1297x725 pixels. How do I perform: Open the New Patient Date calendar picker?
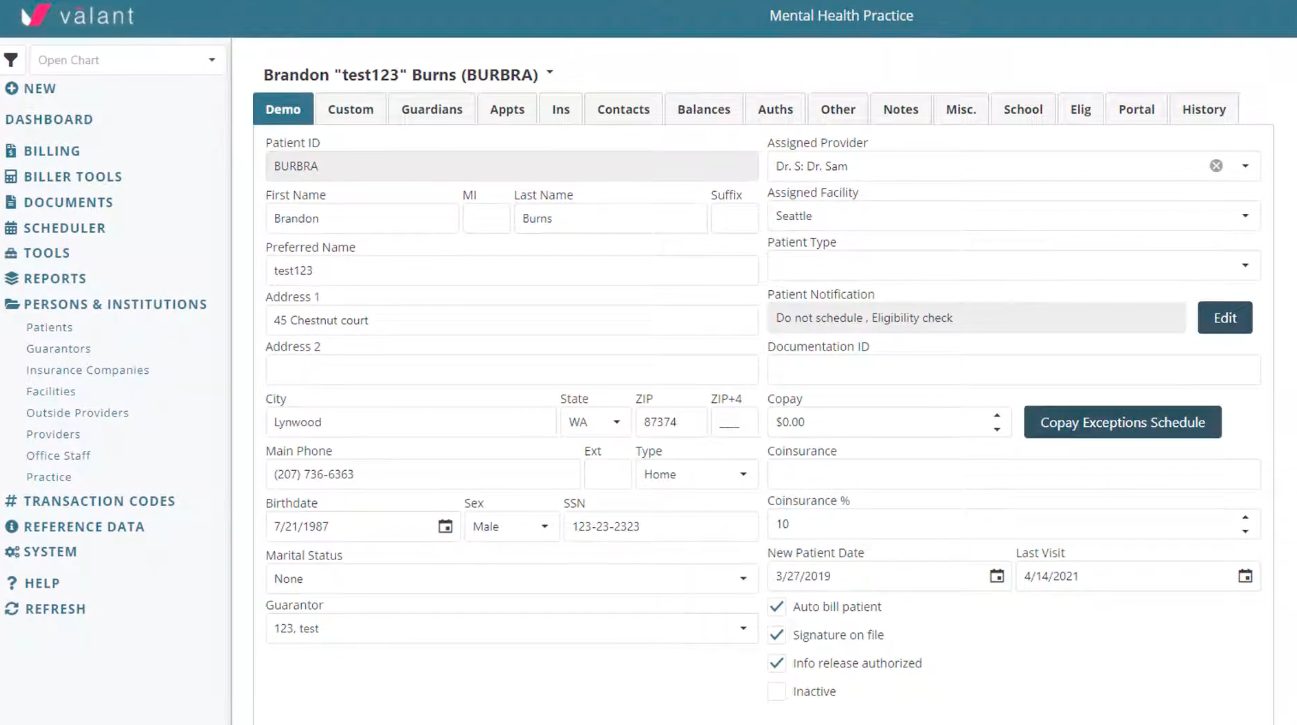point(996,577)
